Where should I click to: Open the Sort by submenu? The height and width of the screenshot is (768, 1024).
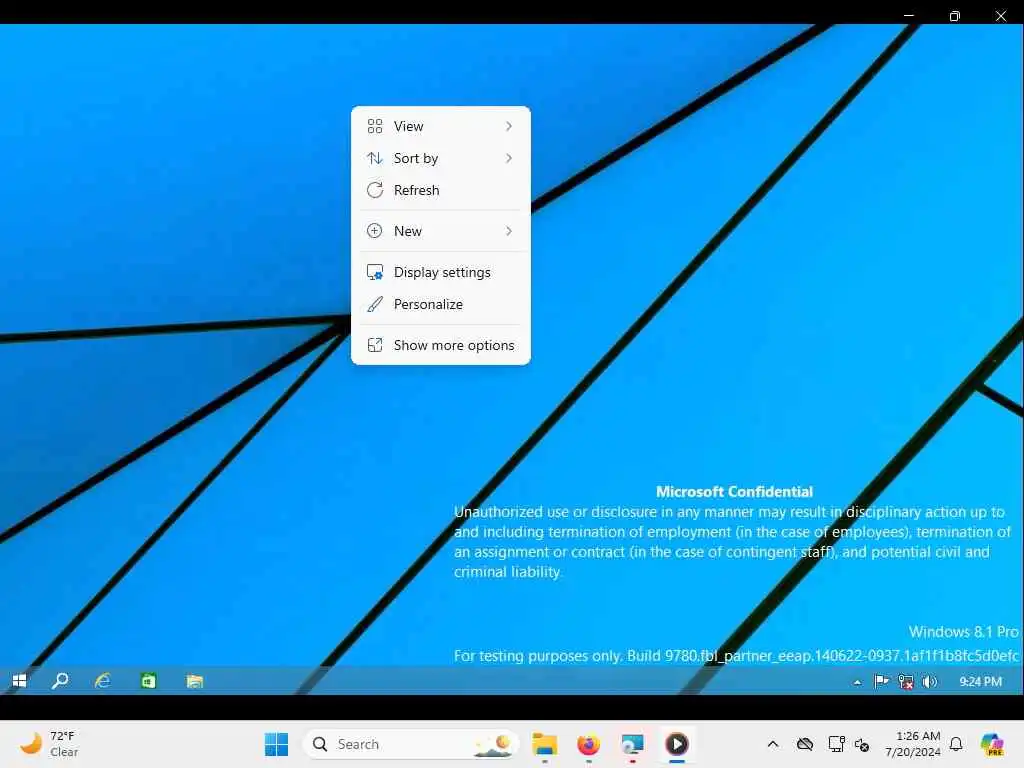pyautogui.click(x=440, y=158)
